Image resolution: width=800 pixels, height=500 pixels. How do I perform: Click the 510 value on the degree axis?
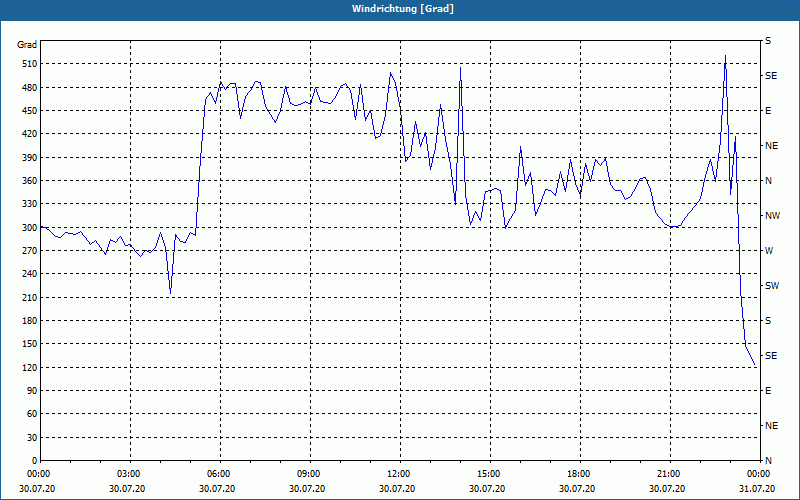pyautogui.click(x=30, y=64)
